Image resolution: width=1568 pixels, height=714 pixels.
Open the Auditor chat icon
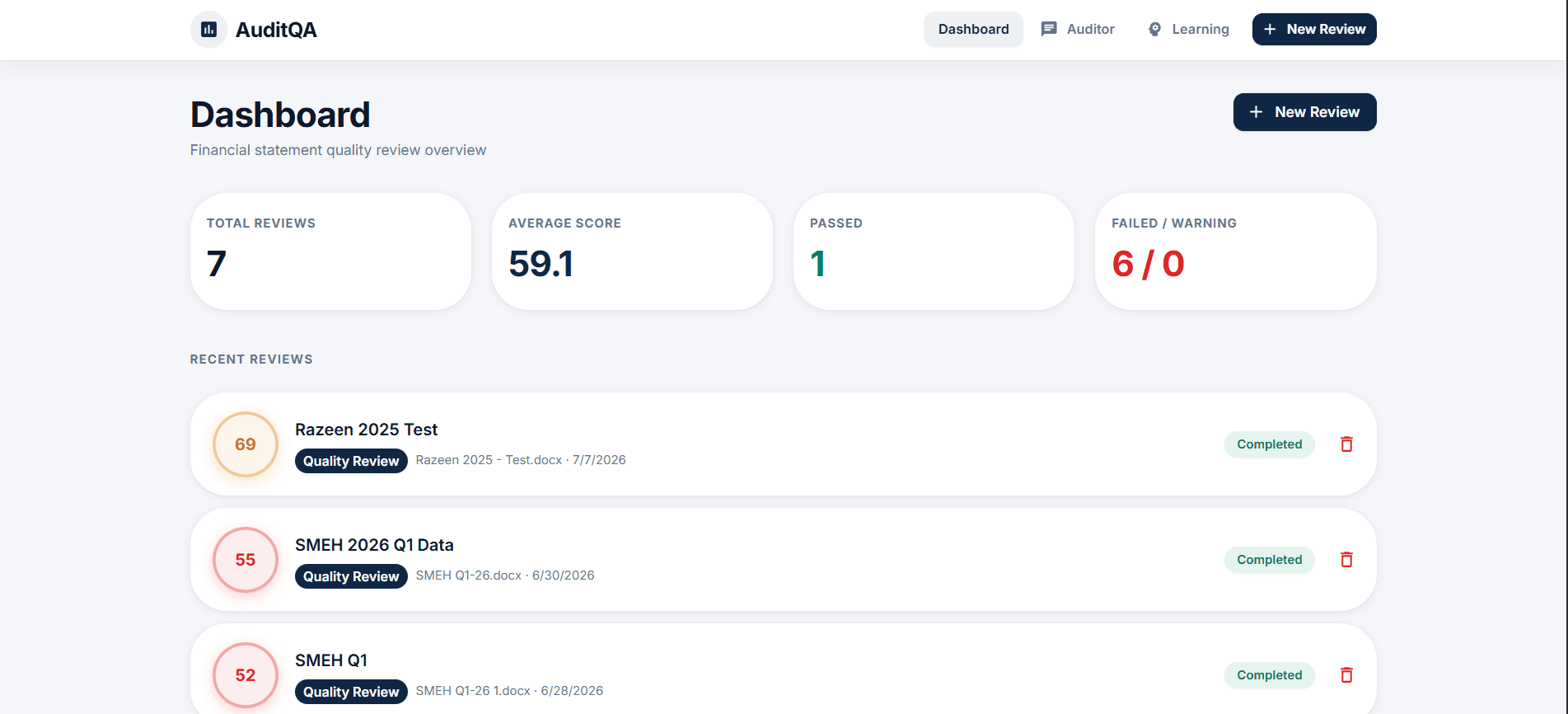(x=1049, y=30)
